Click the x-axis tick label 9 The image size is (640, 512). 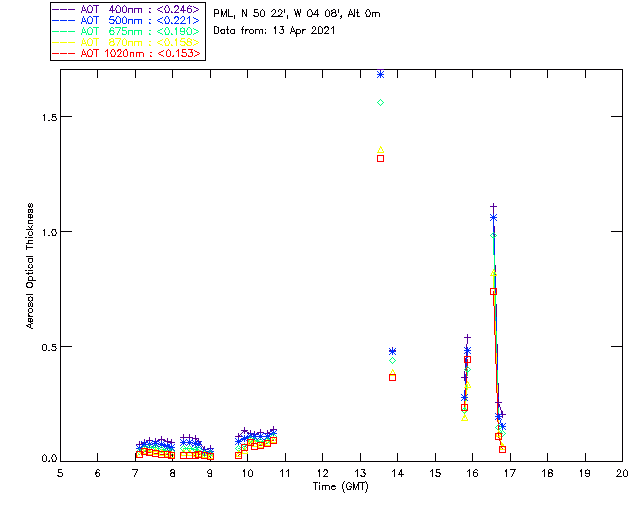click(x=210, y=473)
